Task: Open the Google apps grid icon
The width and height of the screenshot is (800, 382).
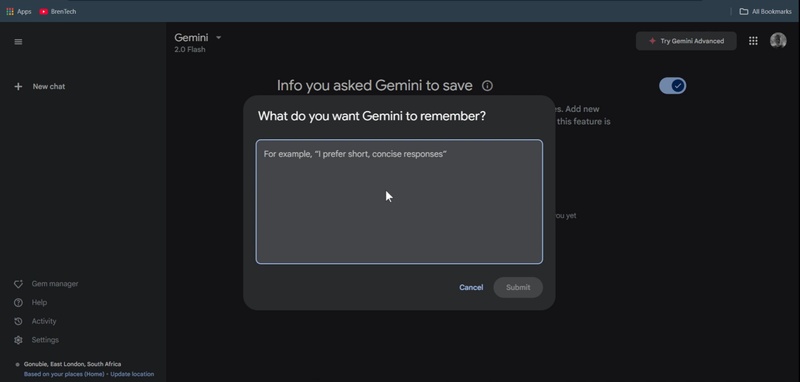Action: [x=753, y=41]
